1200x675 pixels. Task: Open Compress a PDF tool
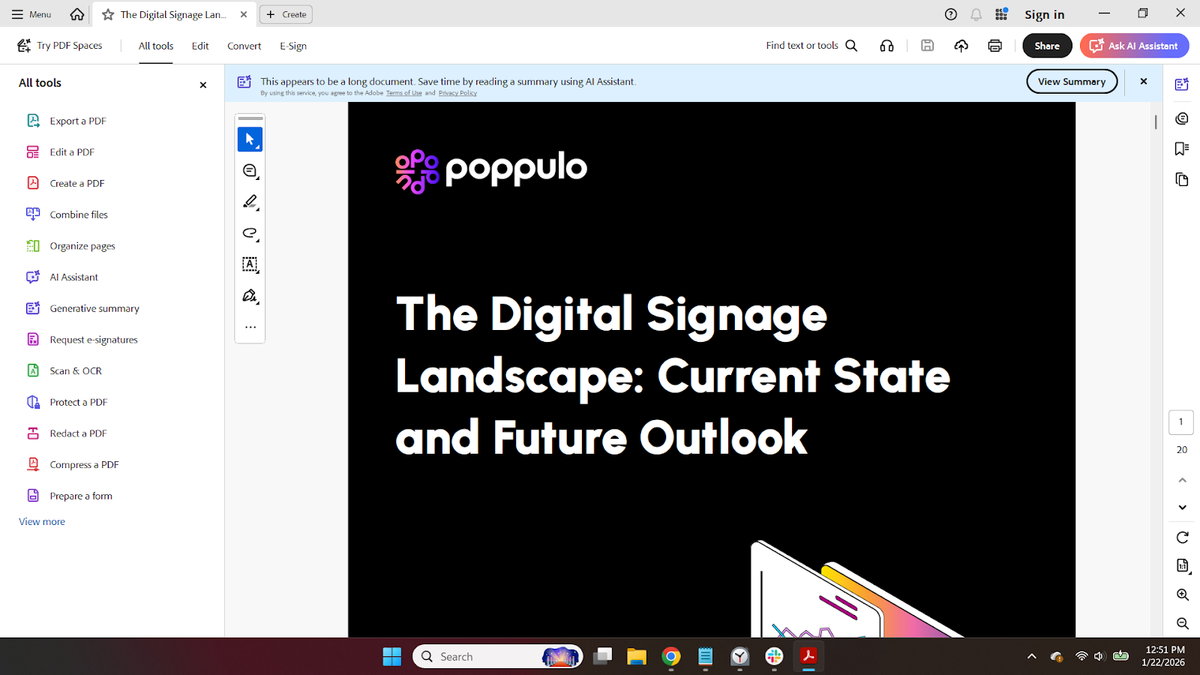[72, 465]
